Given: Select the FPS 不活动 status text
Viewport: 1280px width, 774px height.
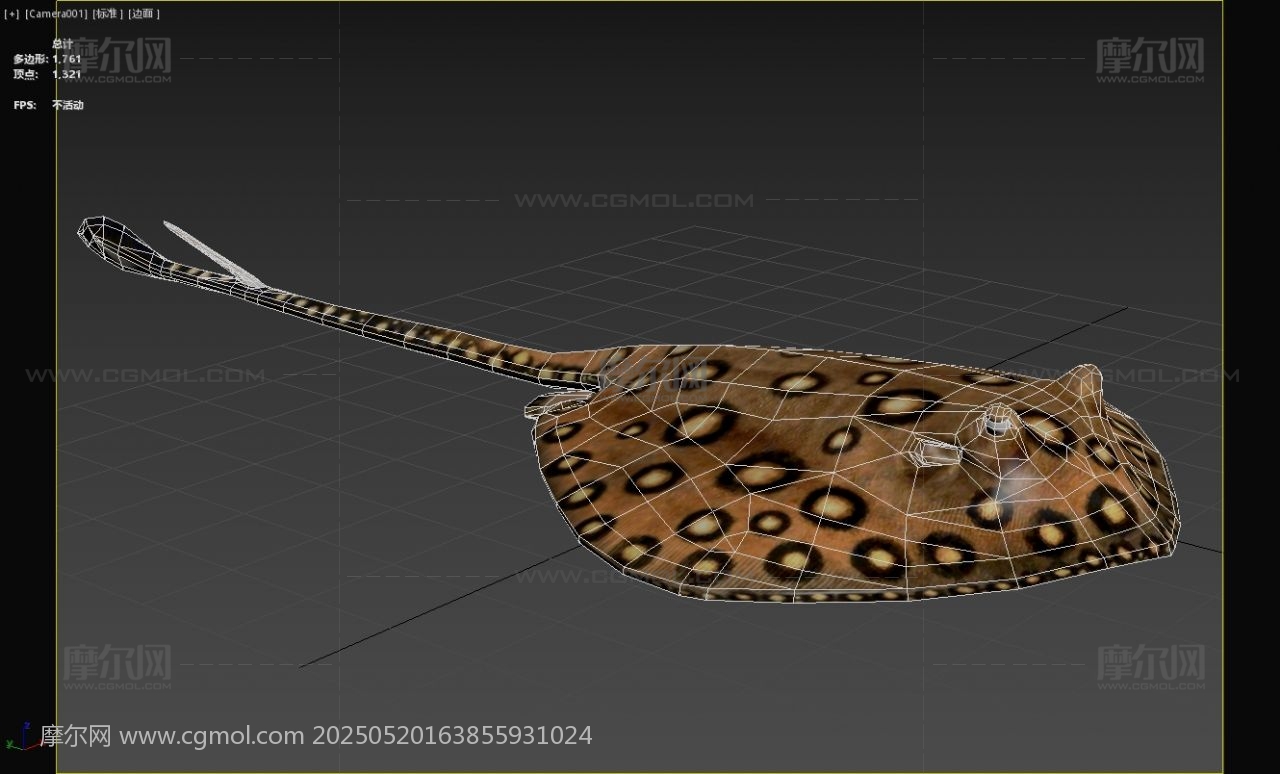Looking at the screenshot, I should 68,105.
